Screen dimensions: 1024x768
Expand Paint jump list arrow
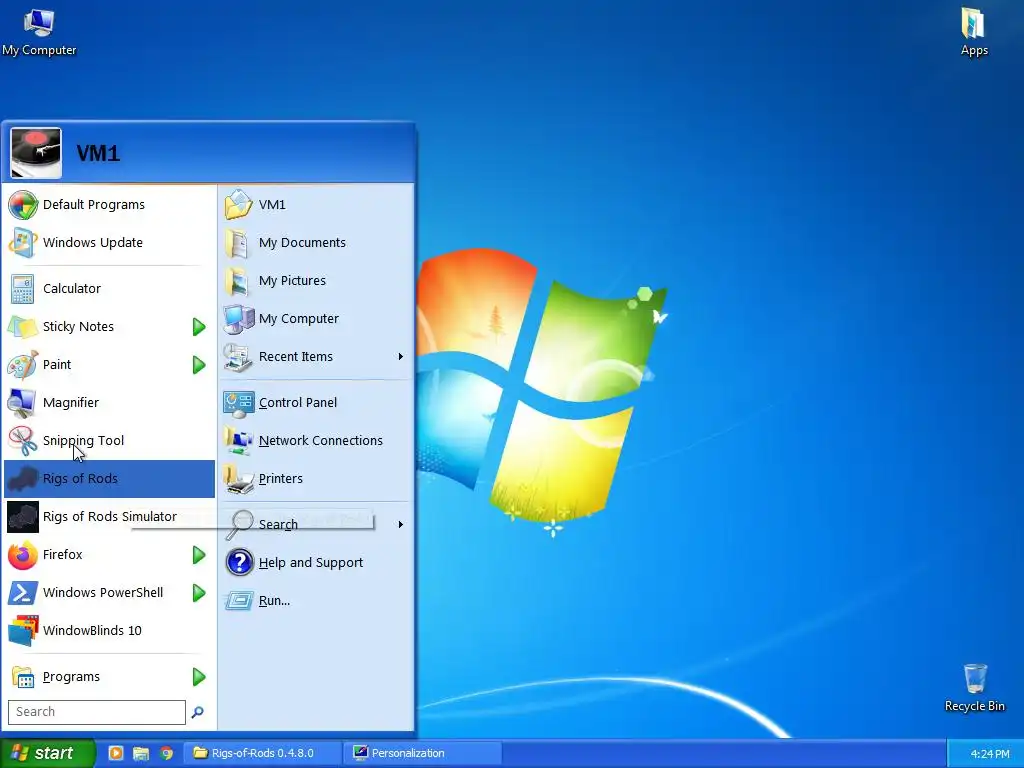(x=199, y=364)
